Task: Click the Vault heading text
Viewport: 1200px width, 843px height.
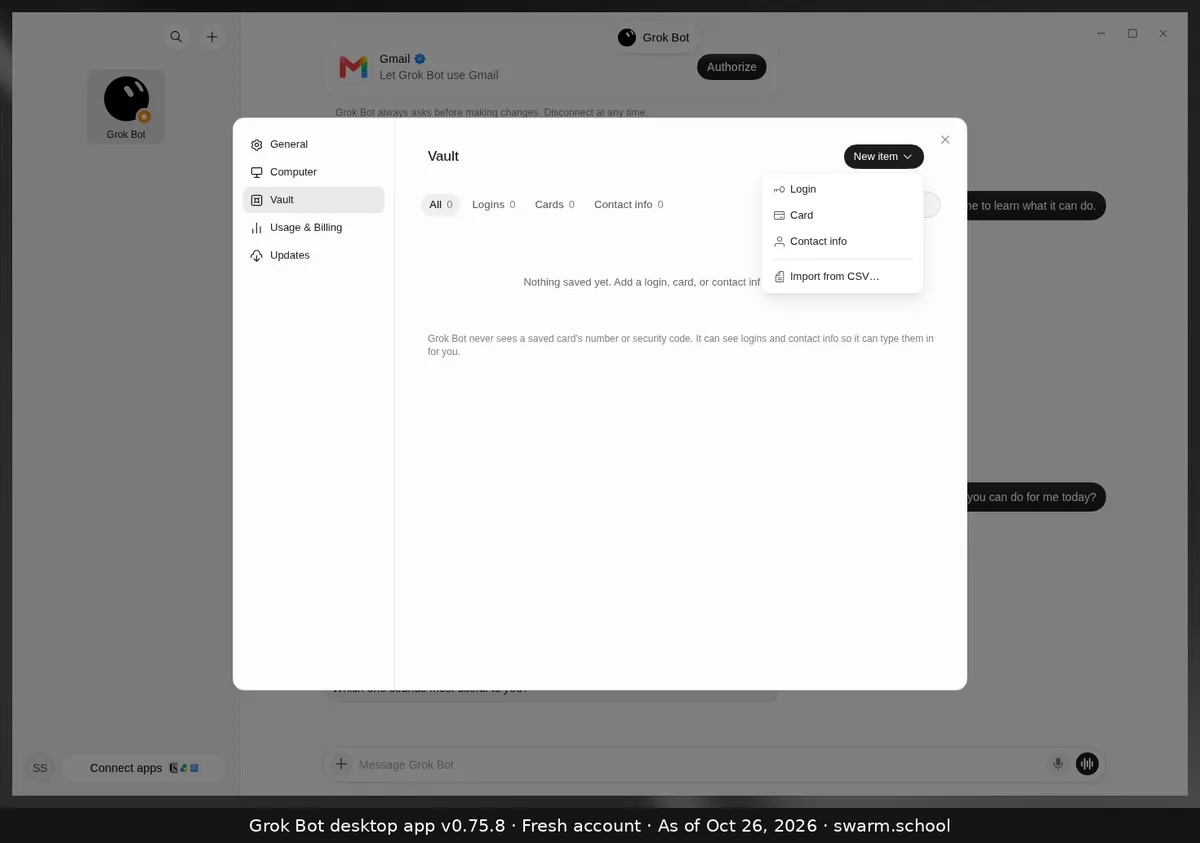Action: coord(443,157)
